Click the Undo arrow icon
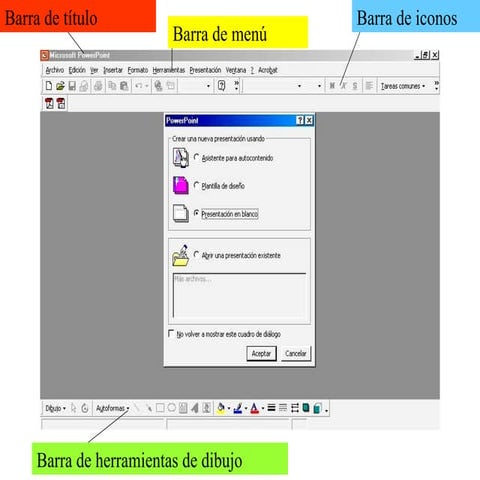The width and height of the screenshot is (480, 480). tap(139, 86)
